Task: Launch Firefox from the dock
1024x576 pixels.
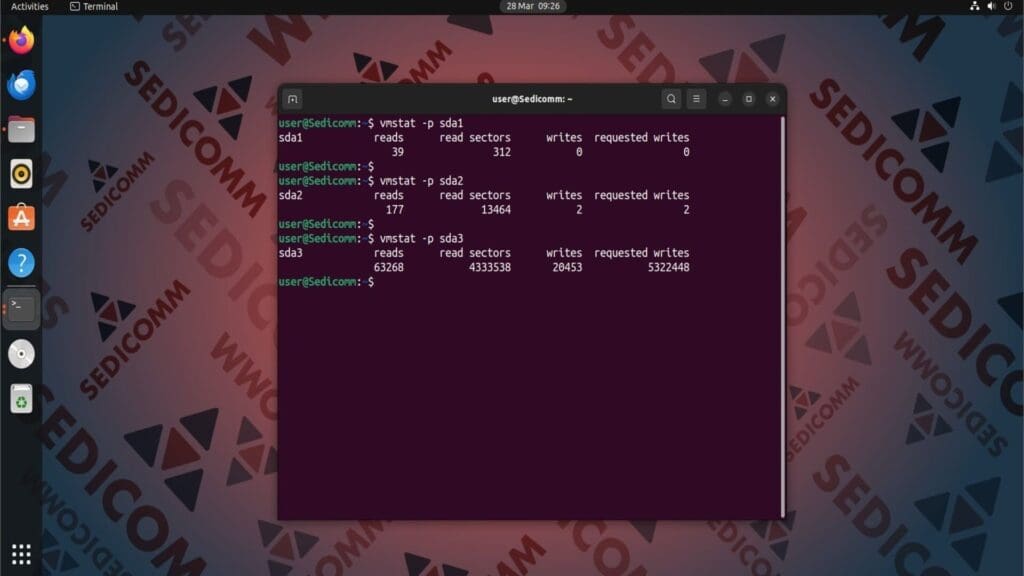Action: tap(20, 42)
